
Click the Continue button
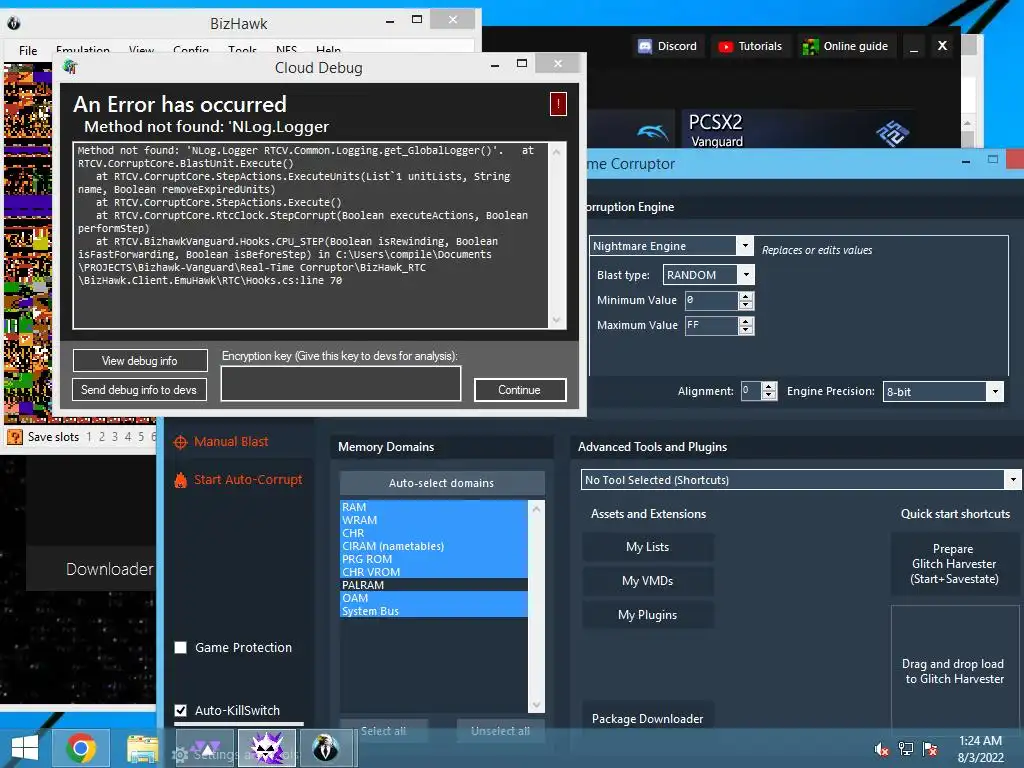tap(520, 390)
